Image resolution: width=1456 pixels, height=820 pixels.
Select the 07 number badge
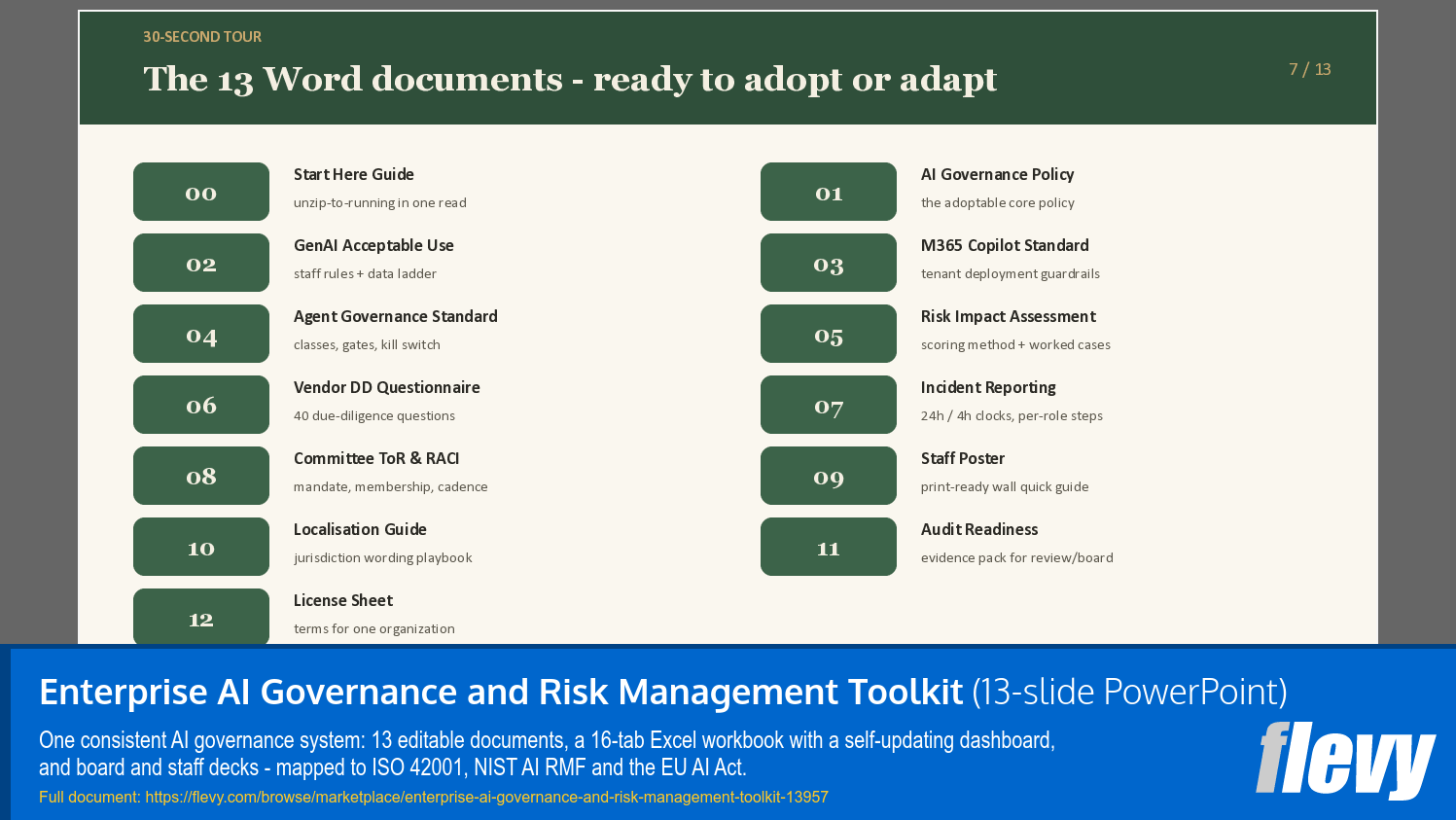(x=829, y=405)
